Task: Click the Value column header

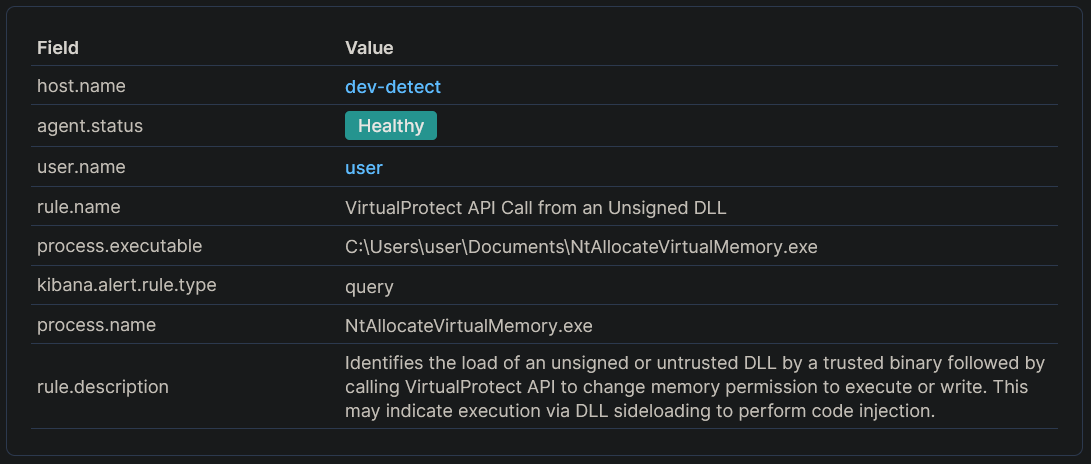Action: 369,48
